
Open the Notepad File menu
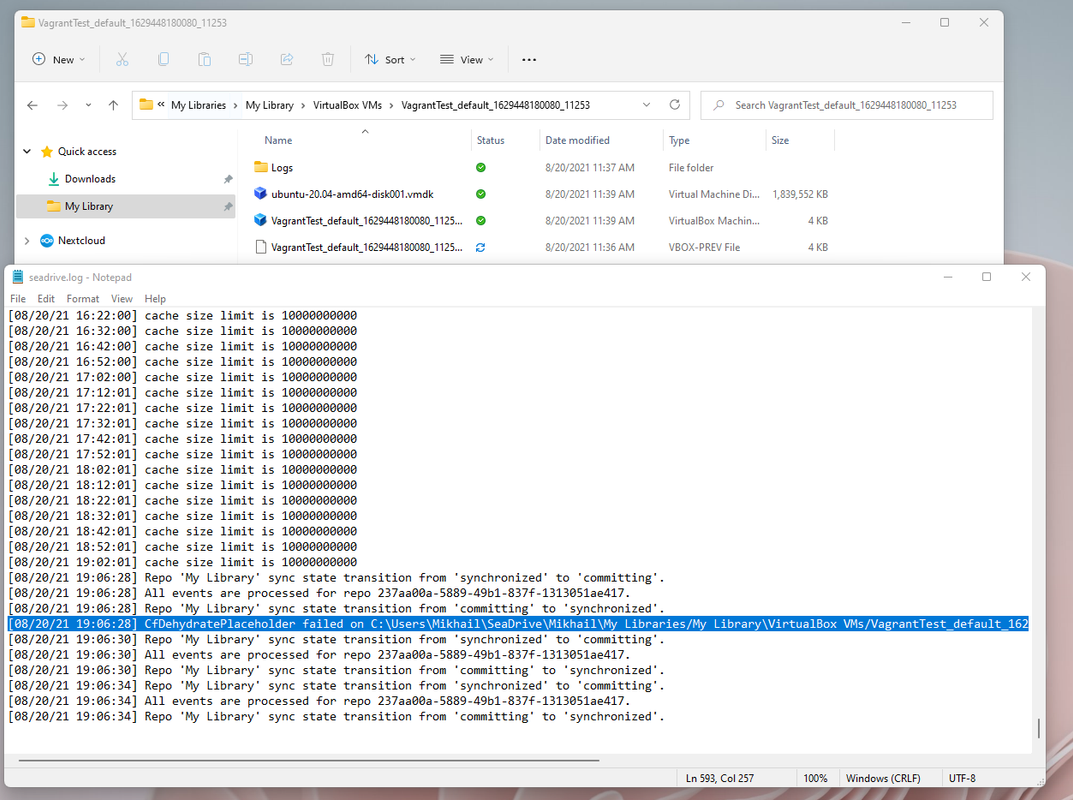click(18, 298)
